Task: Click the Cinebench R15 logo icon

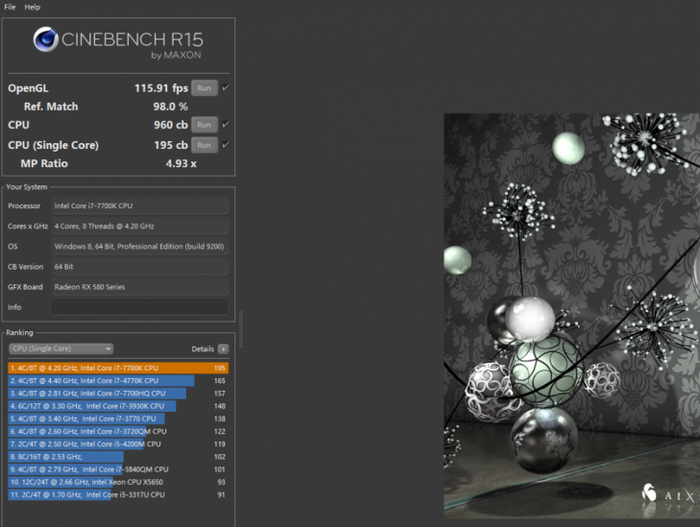Action: (x=46, y=40)
